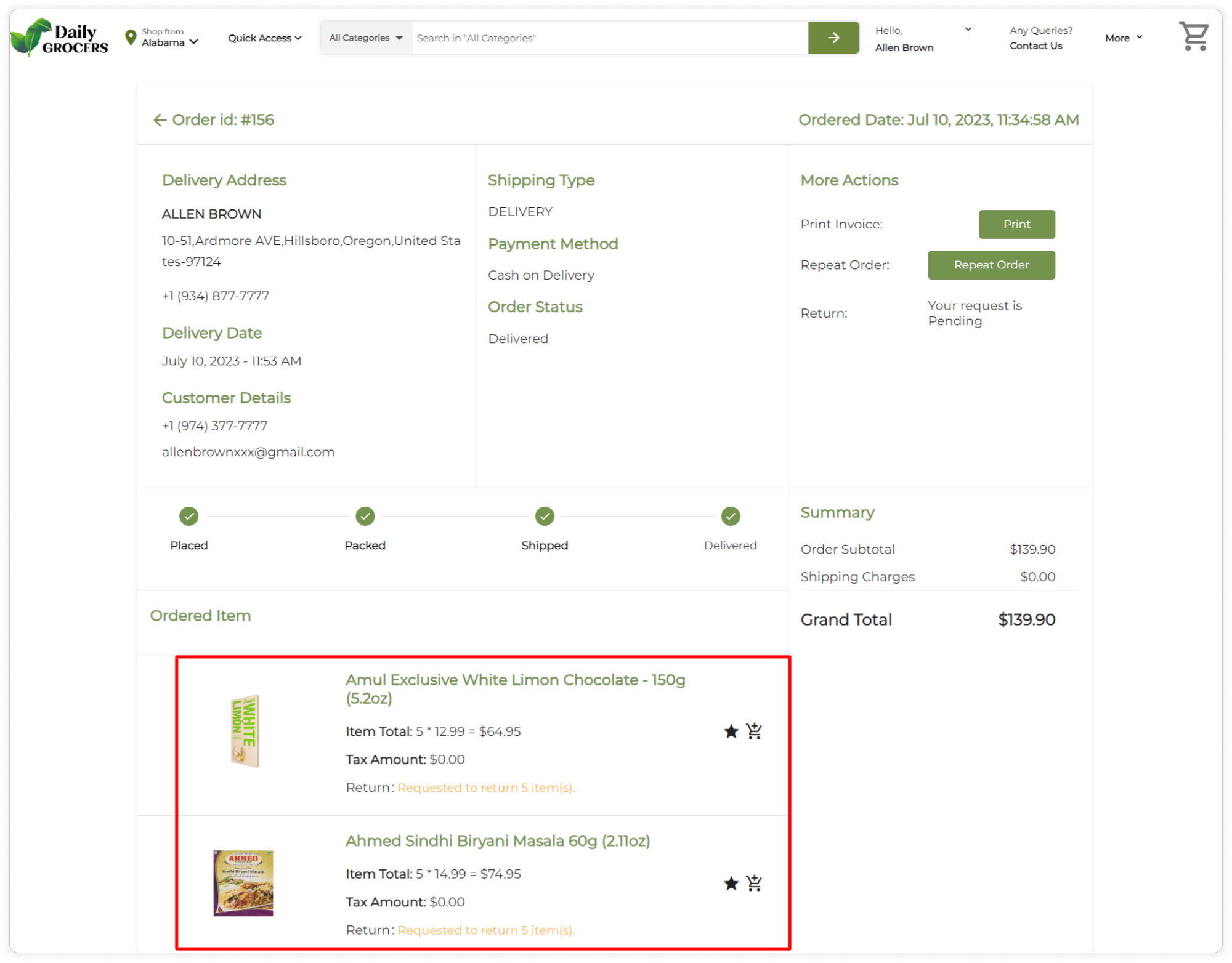This screenshot has height=963, width=1232.
Task: Favorite the Ahmed Sindhi Biryani Masala
Action: [731, 884]
